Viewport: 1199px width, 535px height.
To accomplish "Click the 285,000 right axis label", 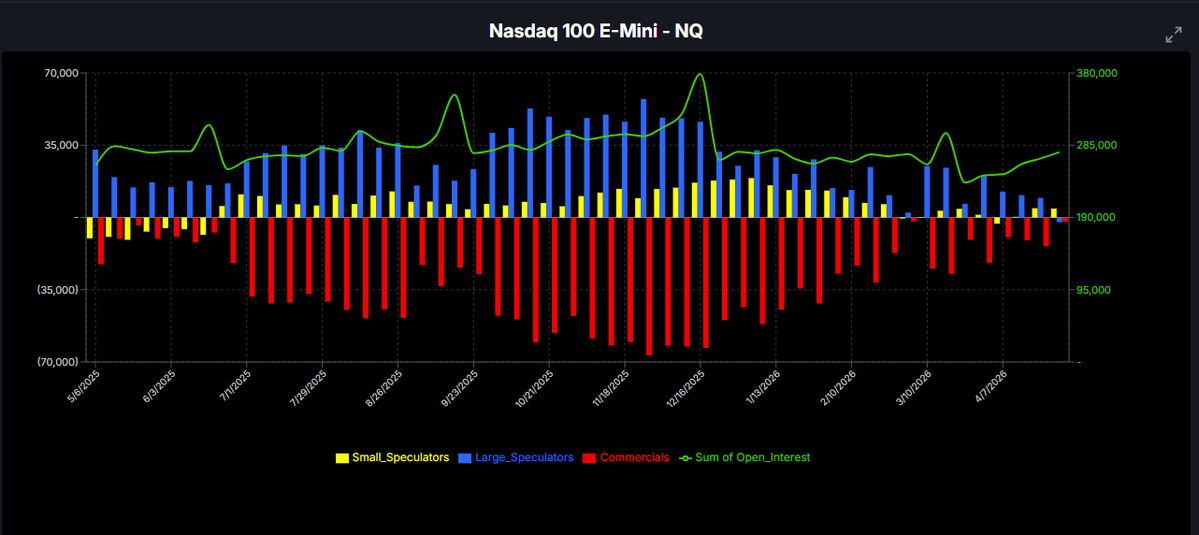I will [x=1097, y=145].
